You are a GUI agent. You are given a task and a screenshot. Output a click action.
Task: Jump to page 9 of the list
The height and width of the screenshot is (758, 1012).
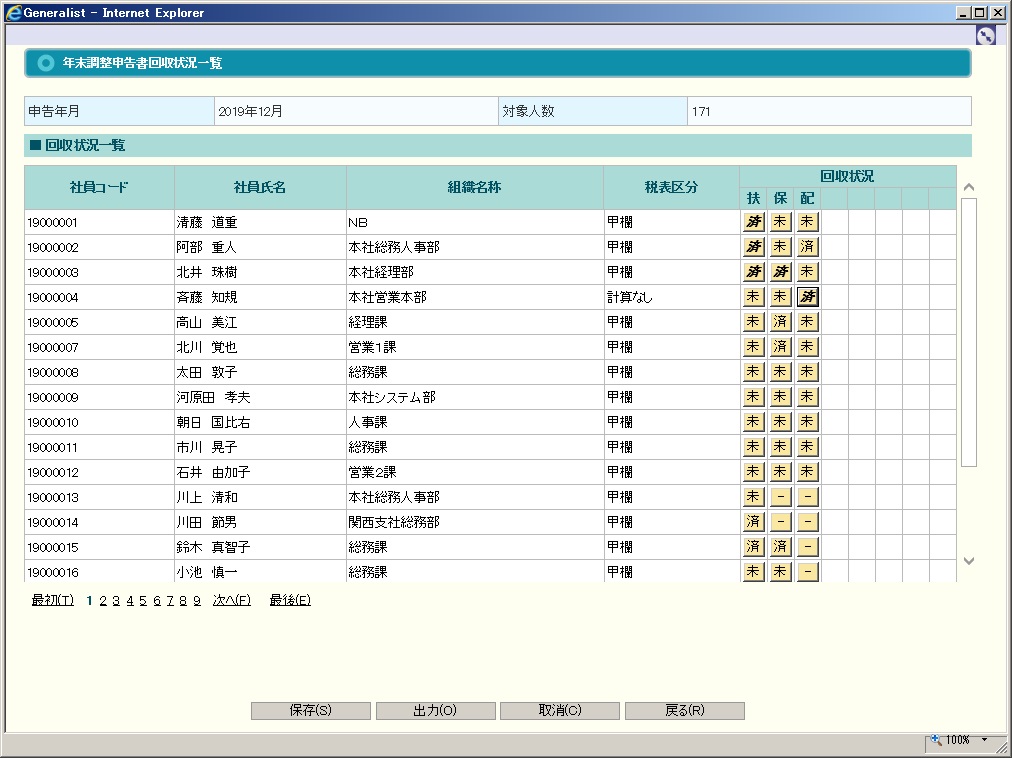pos(197,600)
